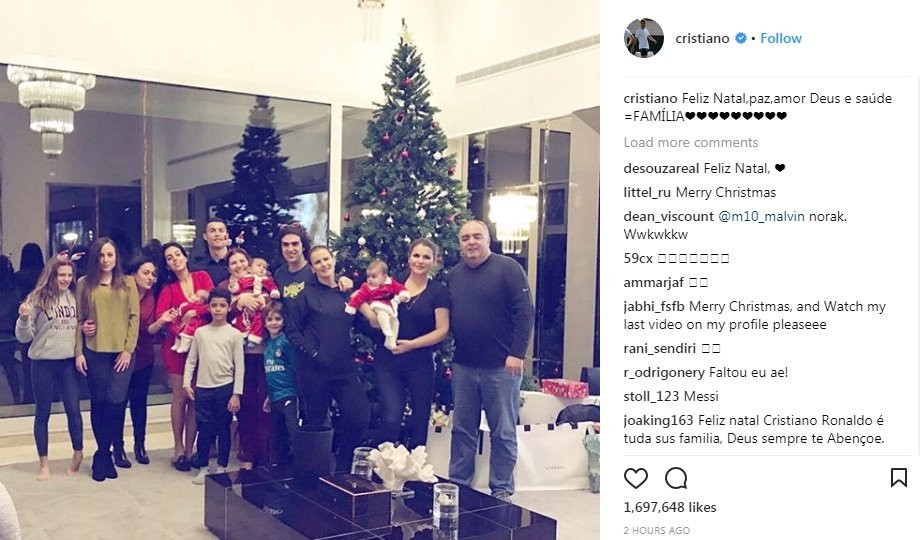920x540 pixels.
Task: Open the 59cx commenter profile
Action: click(638, 258)
